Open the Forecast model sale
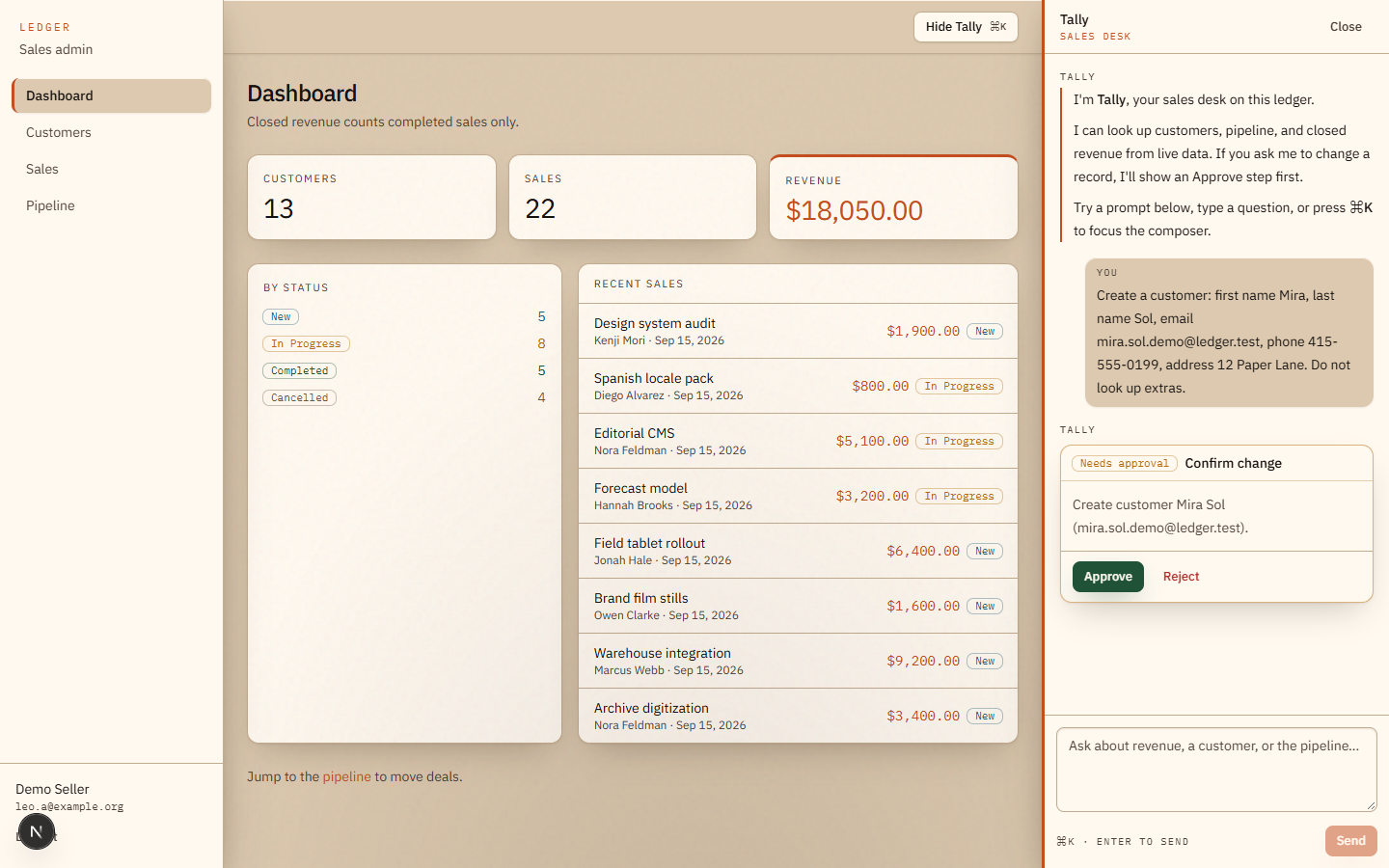 coord(798,496)
